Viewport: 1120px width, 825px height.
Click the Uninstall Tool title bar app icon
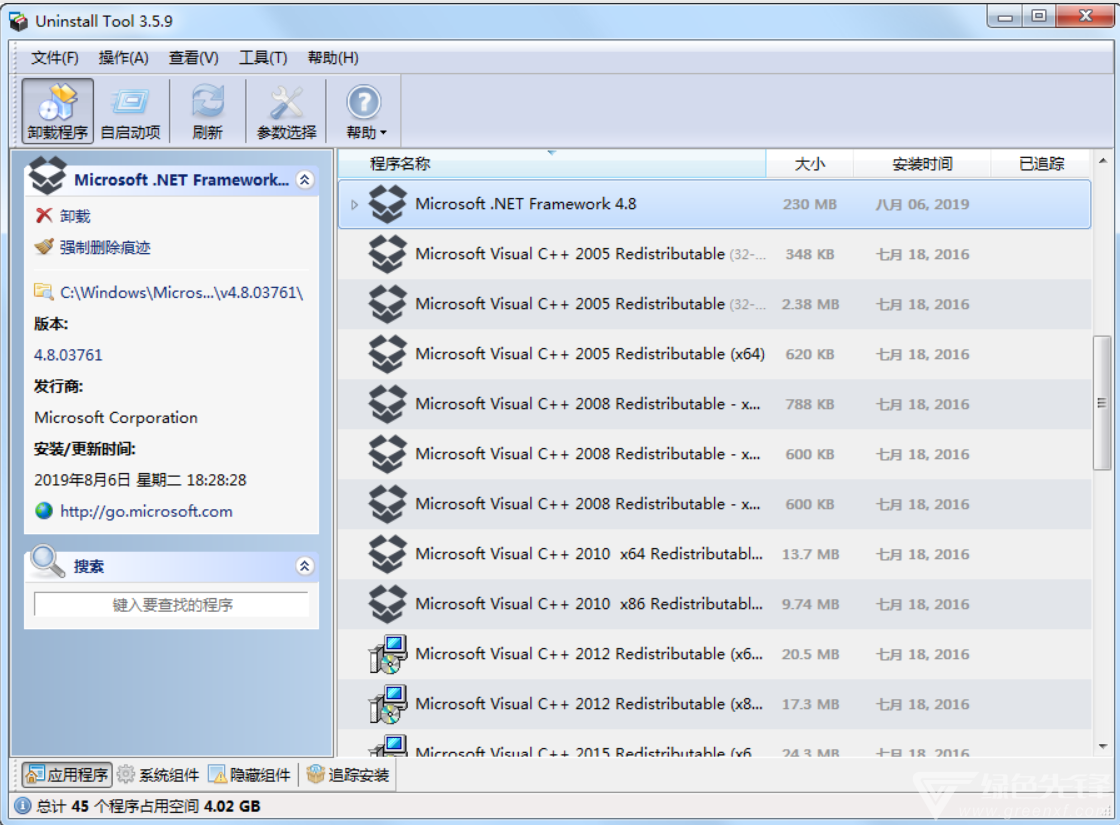[x=19, y=21]
